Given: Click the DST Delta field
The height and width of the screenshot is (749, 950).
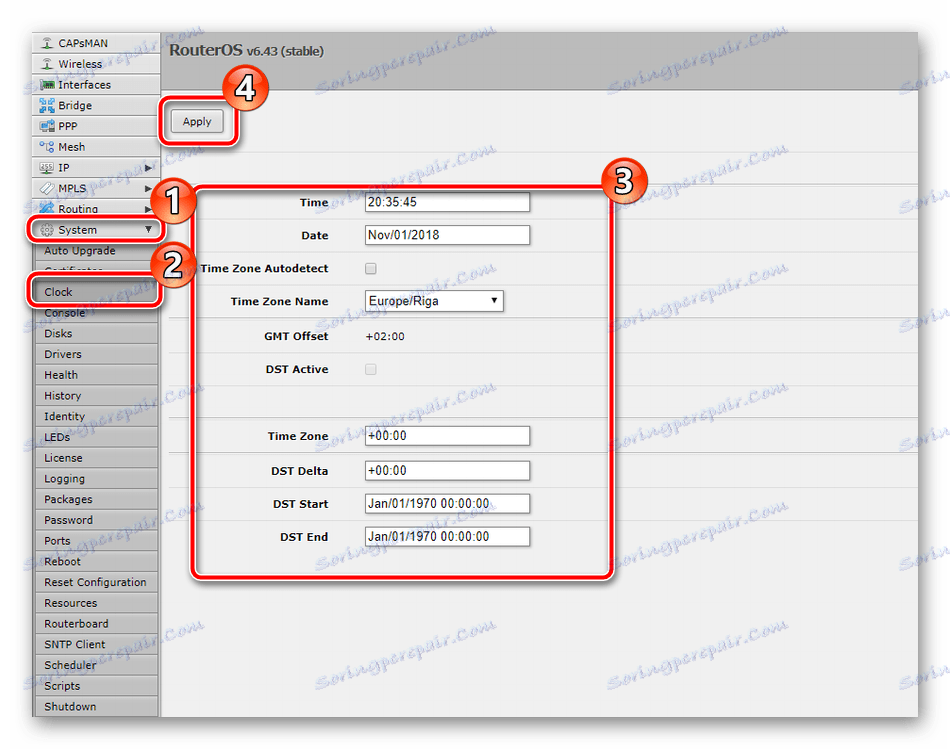Looking at the screenshot, I should click(x=447, y=471).
